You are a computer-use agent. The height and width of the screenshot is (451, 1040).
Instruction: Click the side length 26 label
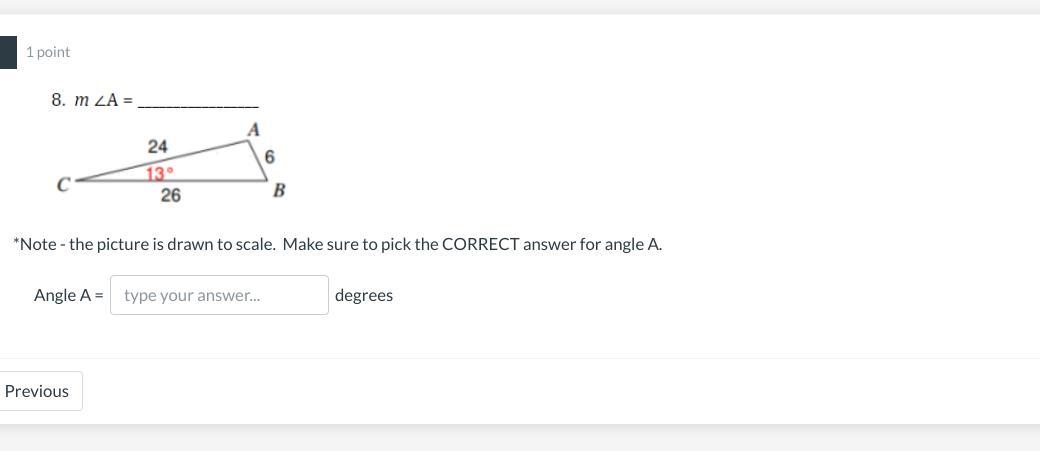[171, 195]
